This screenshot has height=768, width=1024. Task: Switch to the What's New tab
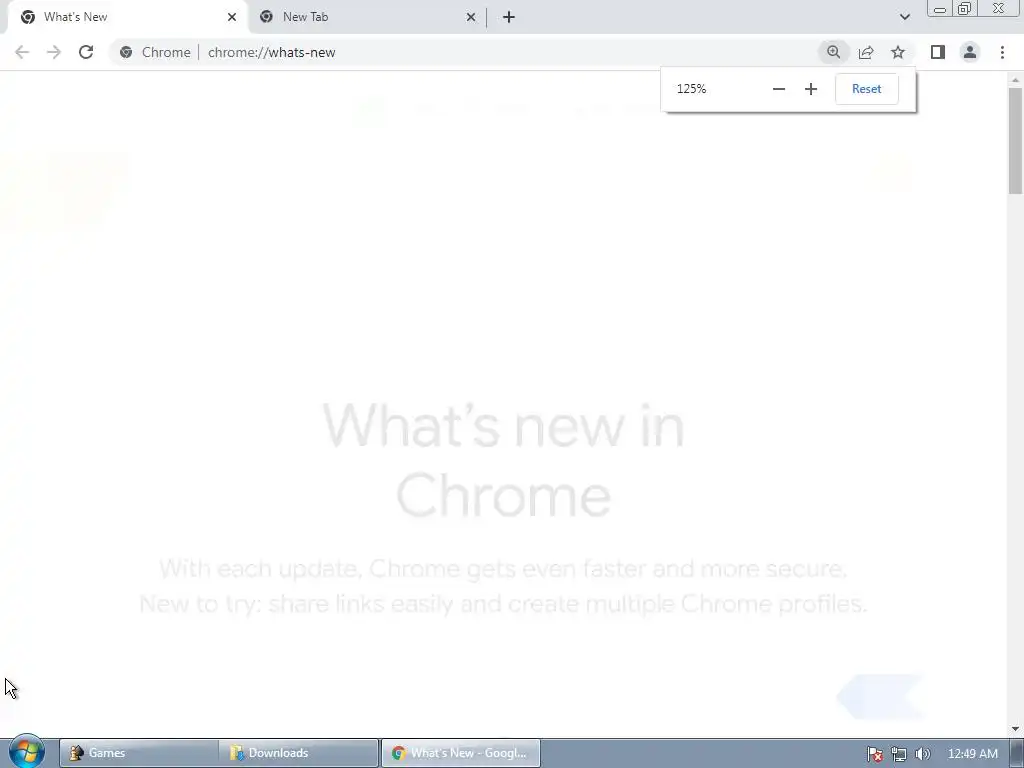pyautogui.click(x=127, y=17)
